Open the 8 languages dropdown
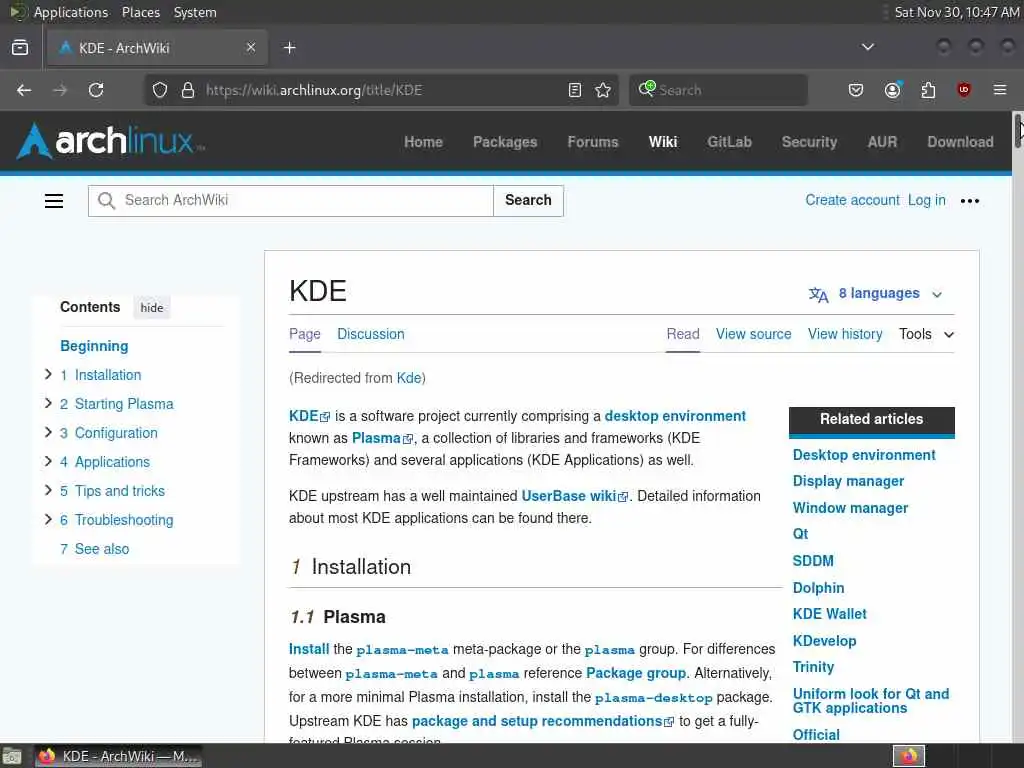 878,294
